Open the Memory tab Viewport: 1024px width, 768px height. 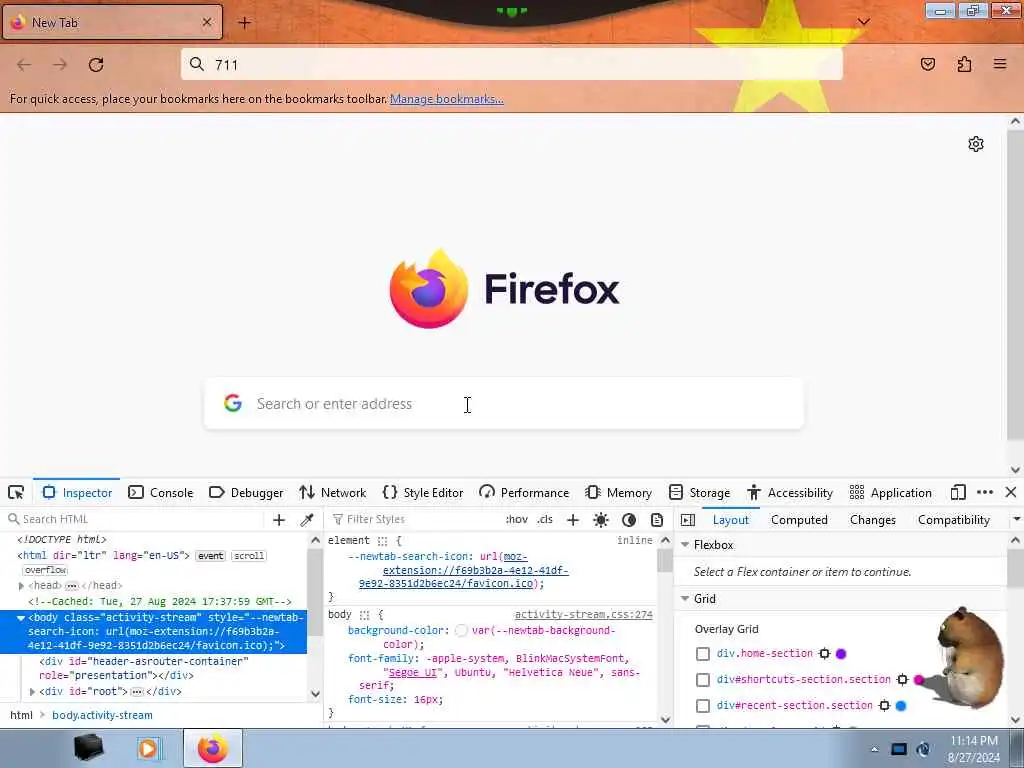tap(619, 492)
